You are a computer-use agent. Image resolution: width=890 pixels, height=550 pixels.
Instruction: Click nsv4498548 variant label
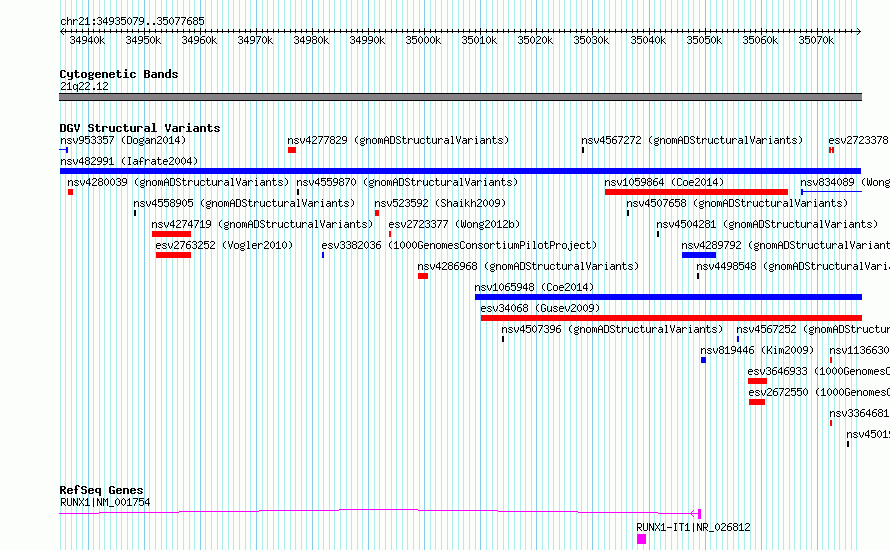(793, 266)
